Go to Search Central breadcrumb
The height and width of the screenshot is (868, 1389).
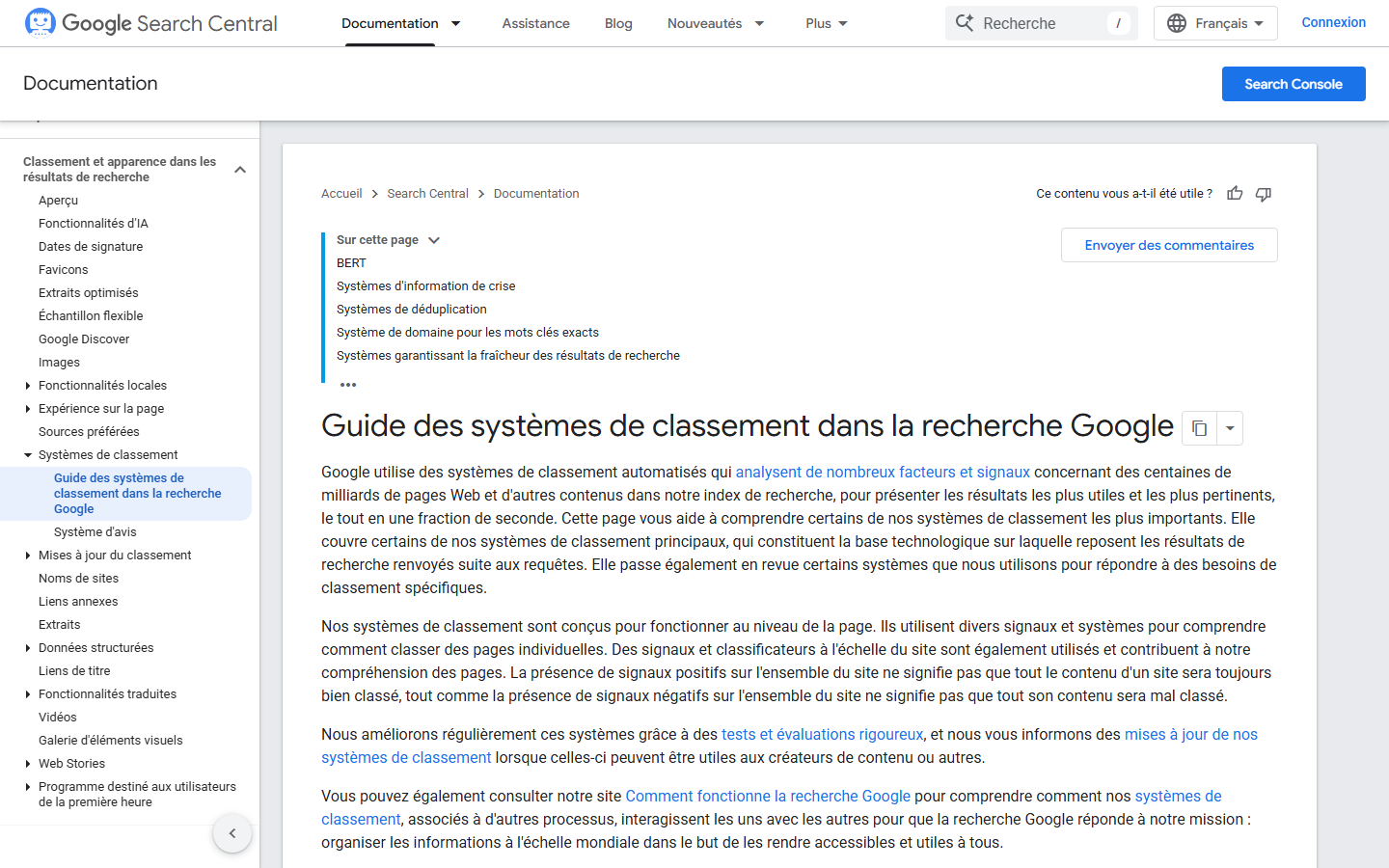pyautogui.click(x=427, y=194)
